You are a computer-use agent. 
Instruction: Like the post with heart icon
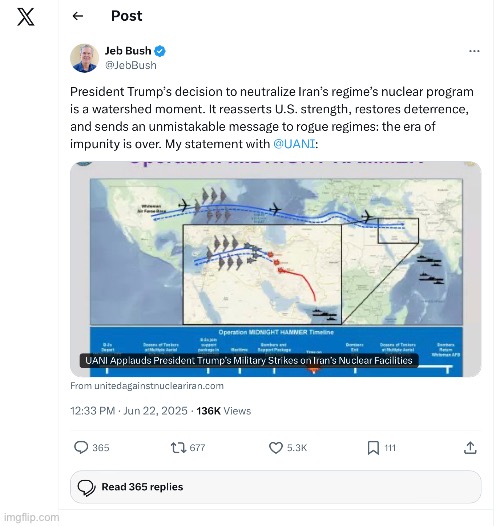coord(276,448)
